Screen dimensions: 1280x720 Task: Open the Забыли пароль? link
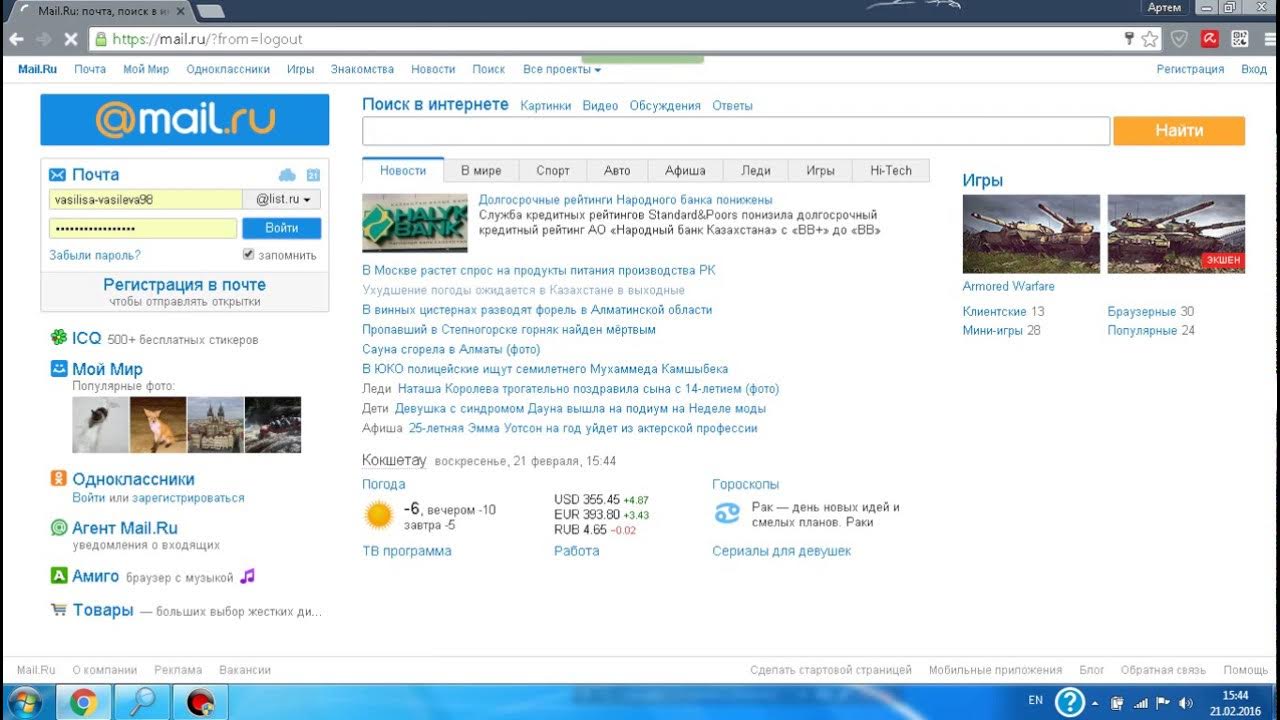coord(95,255)
